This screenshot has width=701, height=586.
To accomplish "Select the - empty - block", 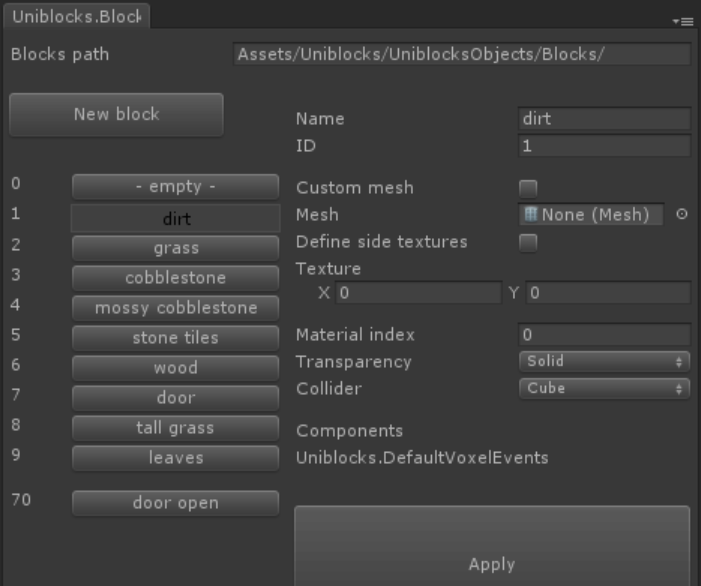I will pyautogui.click(x=176, y=187).
